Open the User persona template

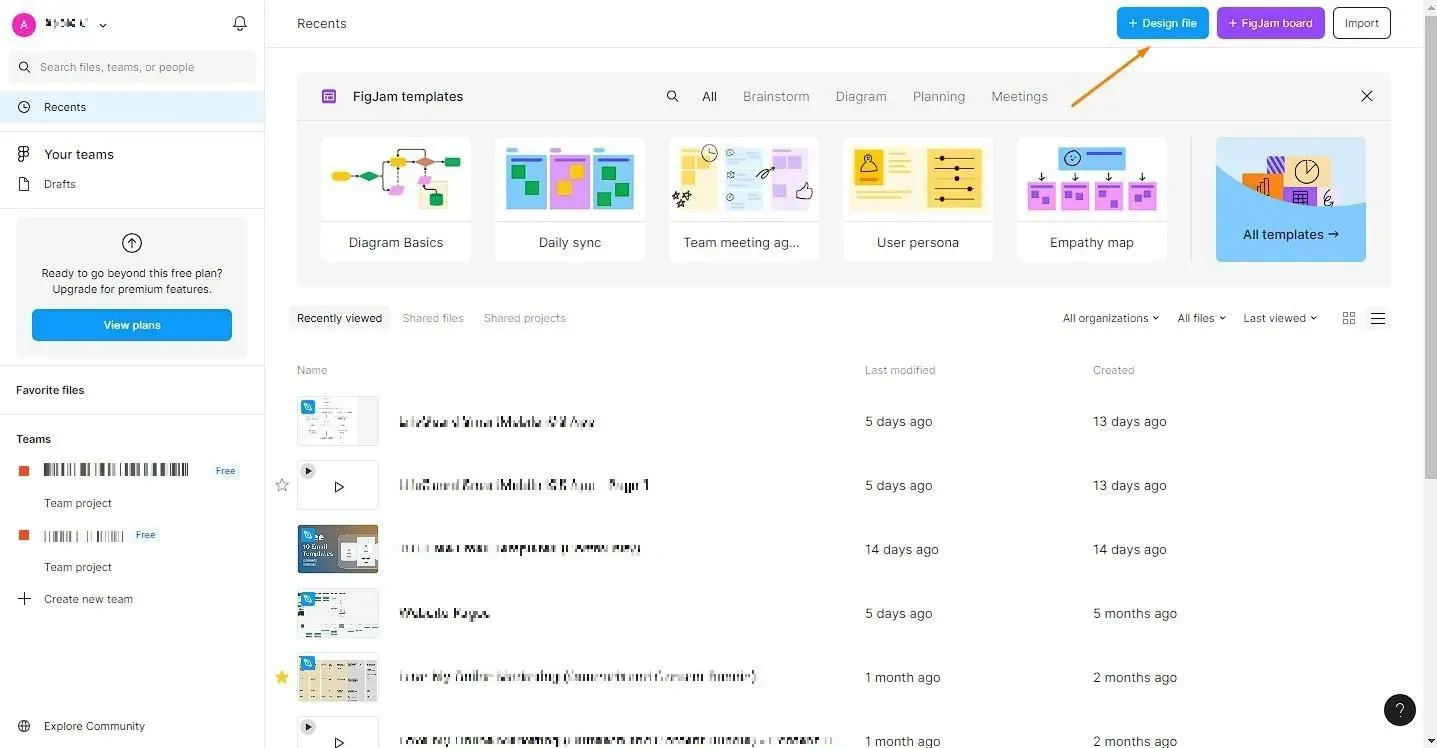(x=918, y=199)
